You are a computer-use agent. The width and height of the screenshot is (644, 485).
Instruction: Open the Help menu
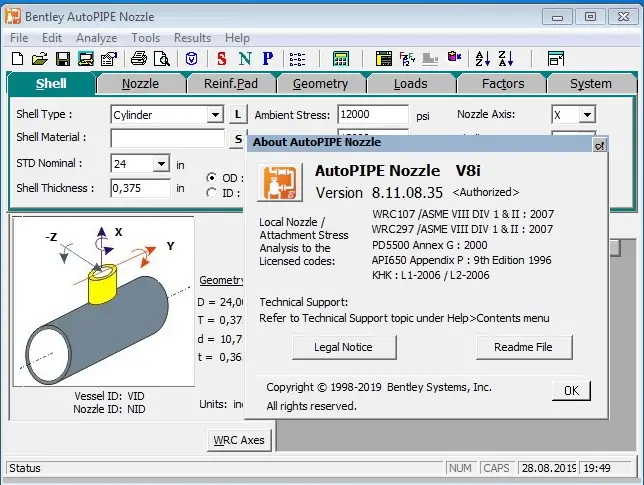[x=237, y=38]
